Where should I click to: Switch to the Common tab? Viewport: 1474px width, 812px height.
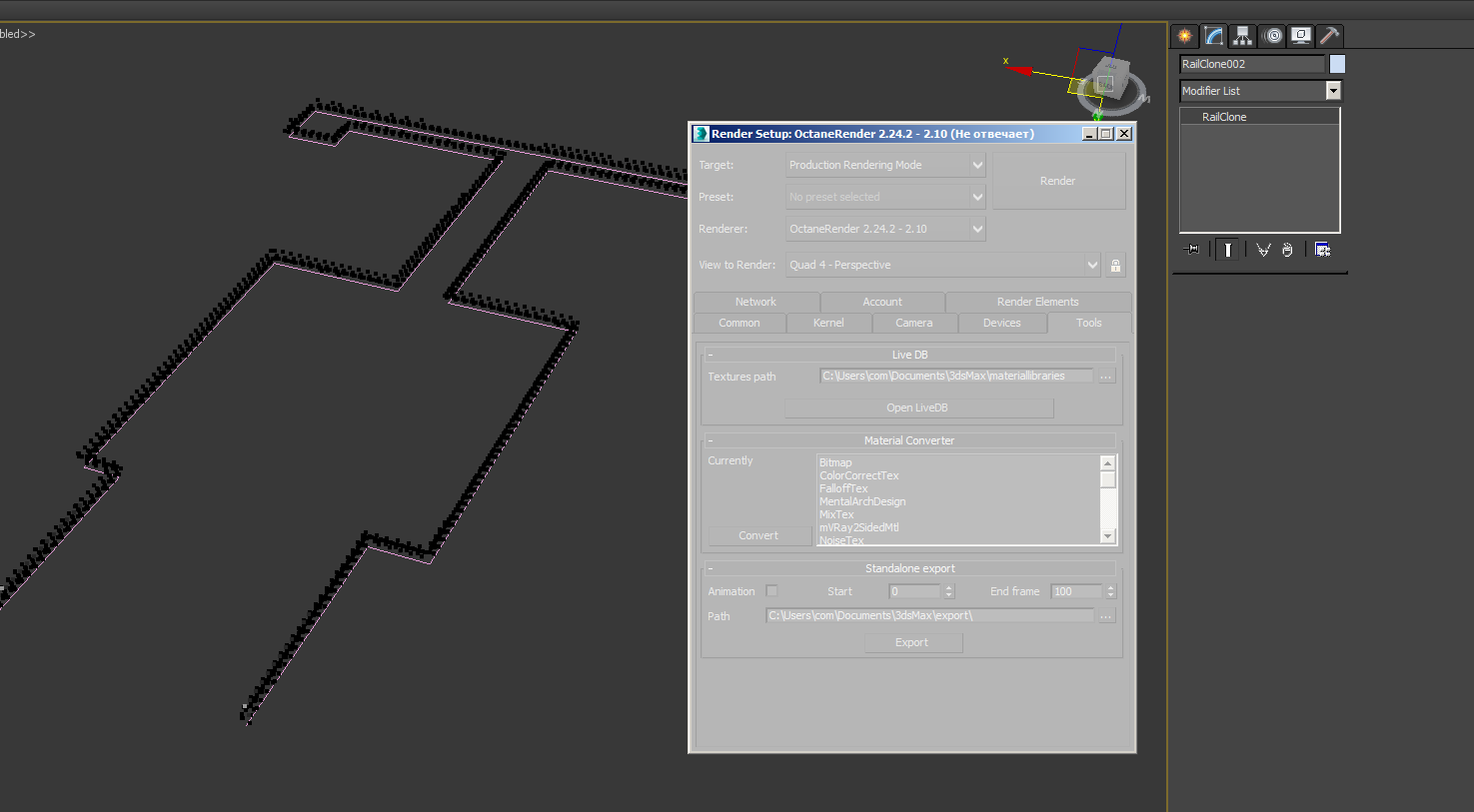pos(739,323)
